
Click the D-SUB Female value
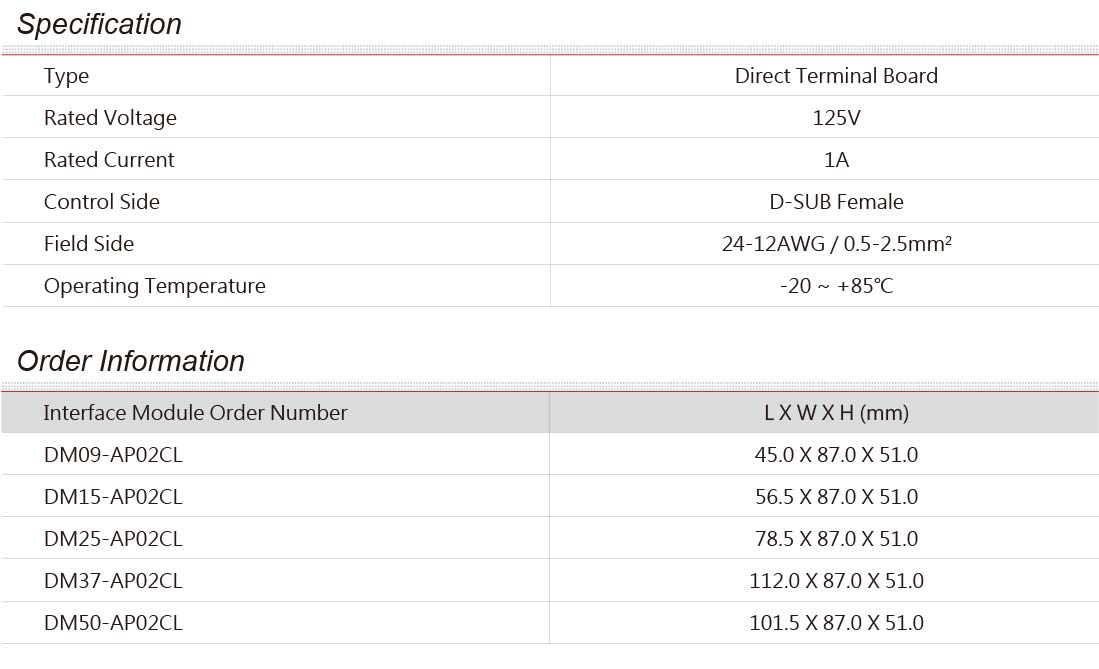click(x=836, y=201)
